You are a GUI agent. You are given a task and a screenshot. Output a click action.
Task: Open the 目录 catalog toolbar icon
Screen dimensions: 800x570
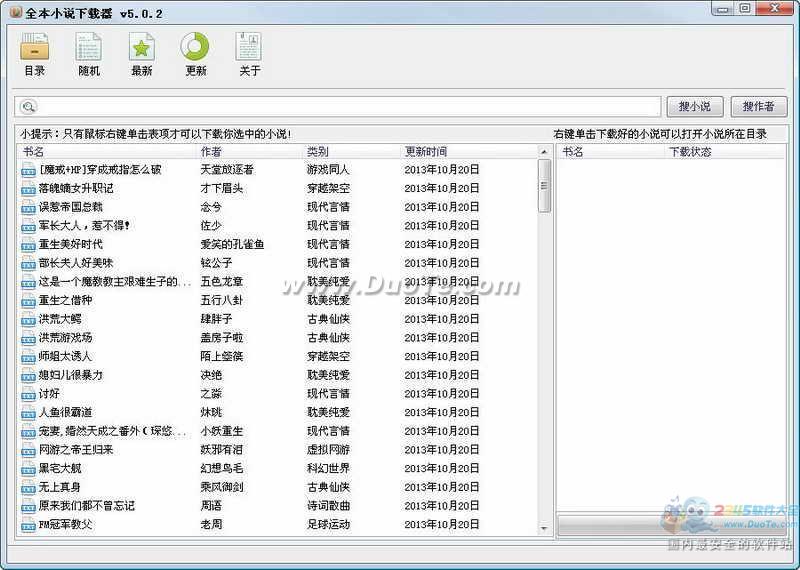point(35,54)
